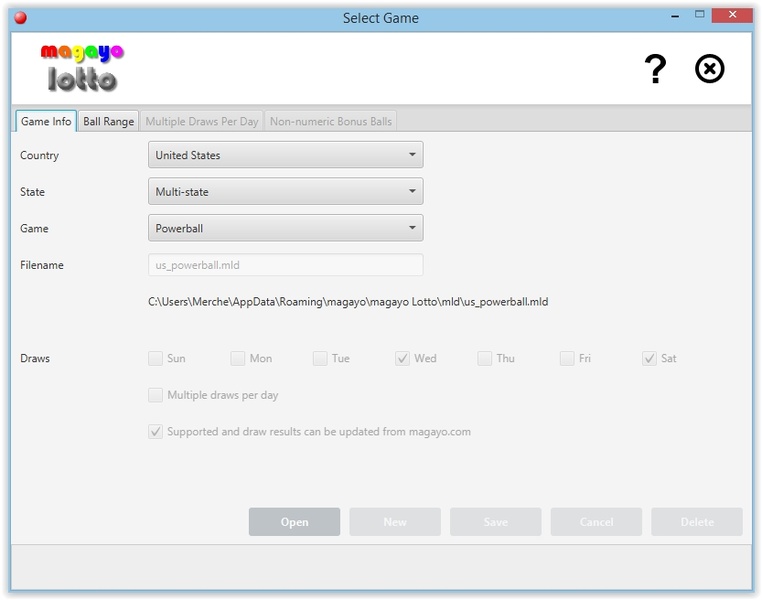Image resolution: width=762 pixels, height=600 pixels.
Task: Select Multiple Draws Per Day tab
Action: pyautogui.click(x=202, y=121)
